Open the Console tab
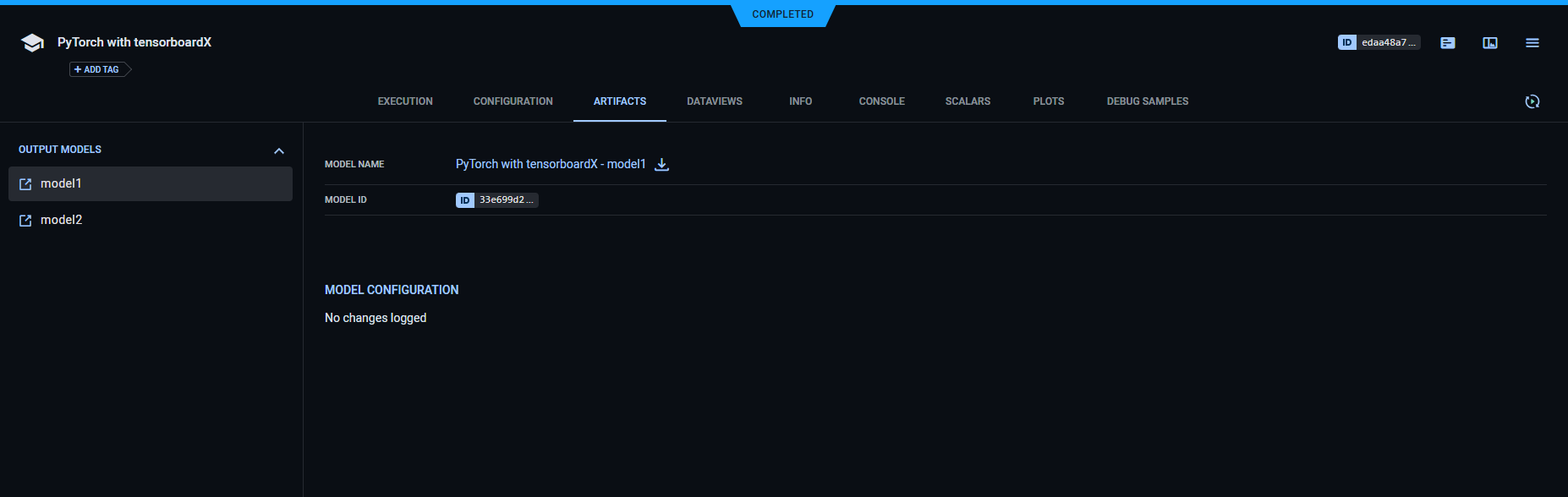This screenshot has width=1568, height=497. click(881, 101)
